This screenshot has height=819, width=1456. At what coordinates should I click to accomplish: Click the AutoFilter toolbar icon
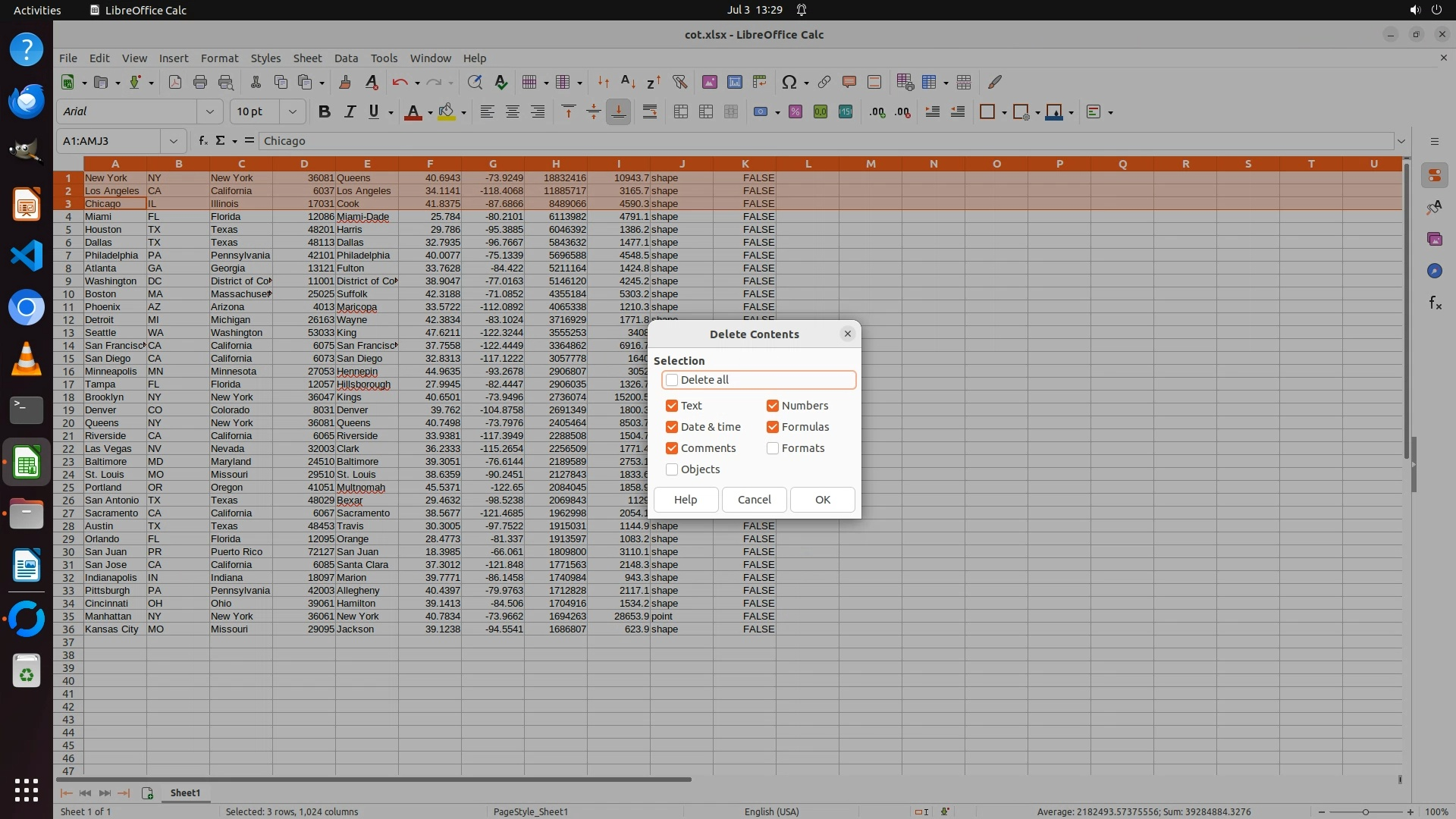tap(679, 82)
